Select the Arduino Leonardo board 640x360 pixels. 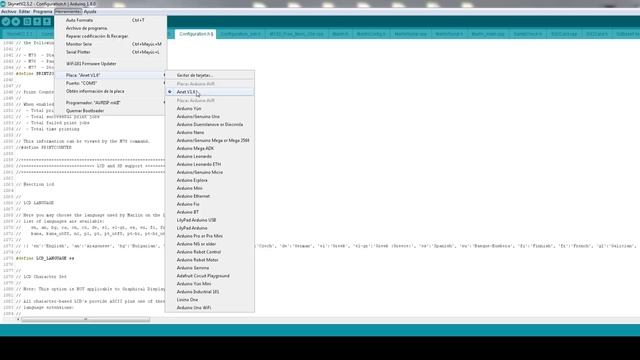pos(210,156)
